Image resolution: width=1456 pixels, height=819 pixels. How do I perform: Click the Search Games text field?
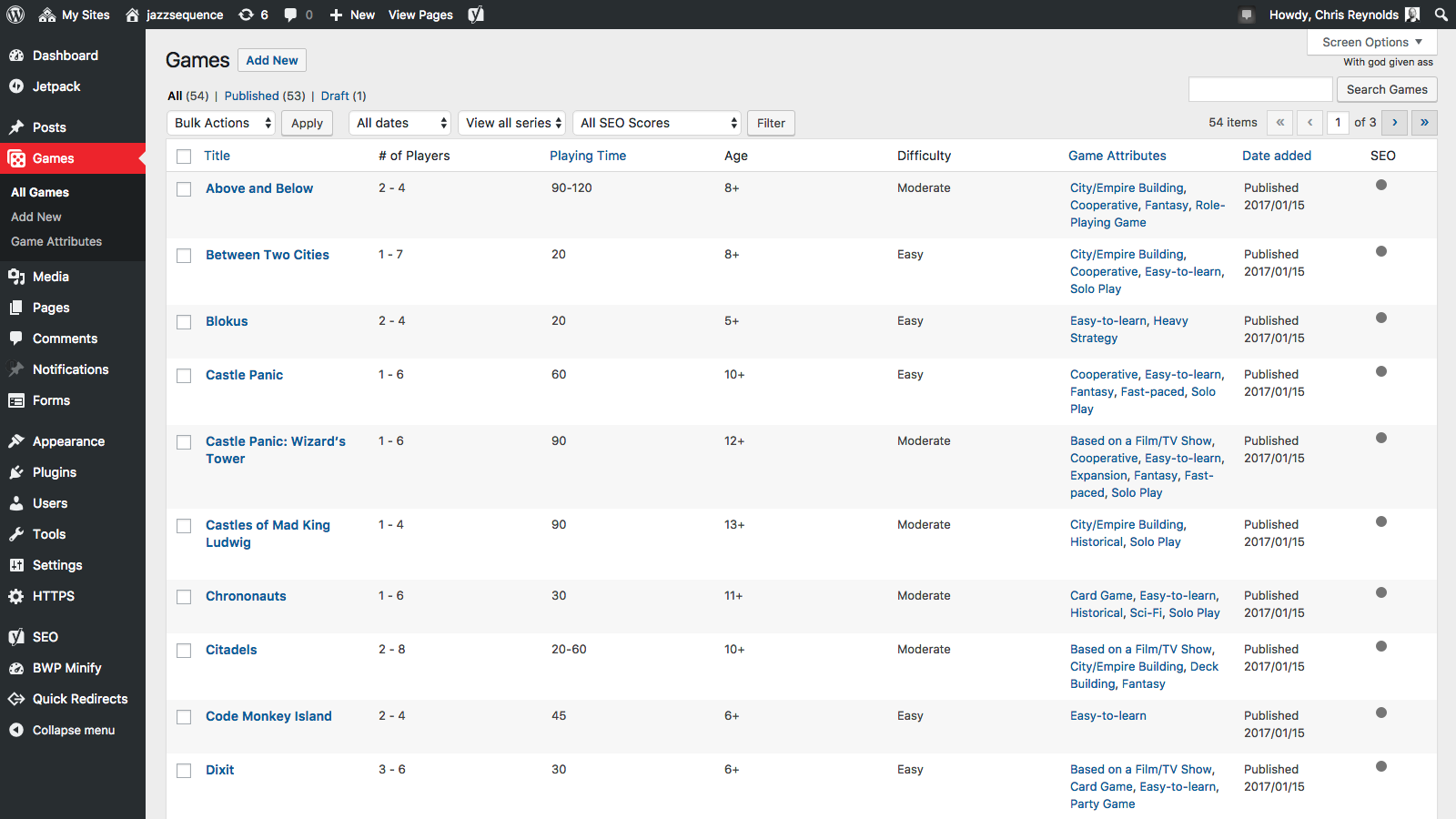pos(1259,89)
